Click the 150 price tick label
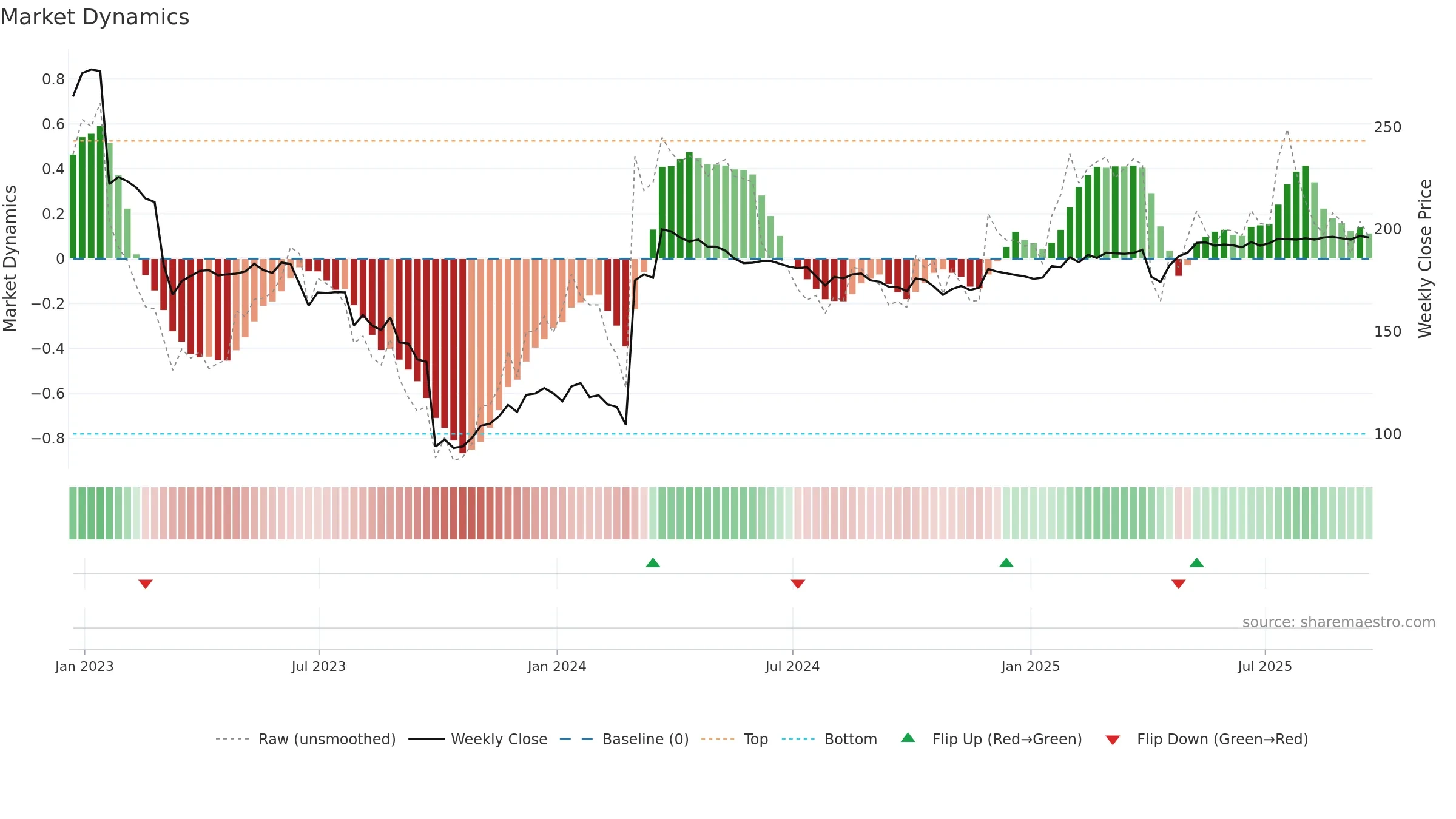 point(1388,332)
